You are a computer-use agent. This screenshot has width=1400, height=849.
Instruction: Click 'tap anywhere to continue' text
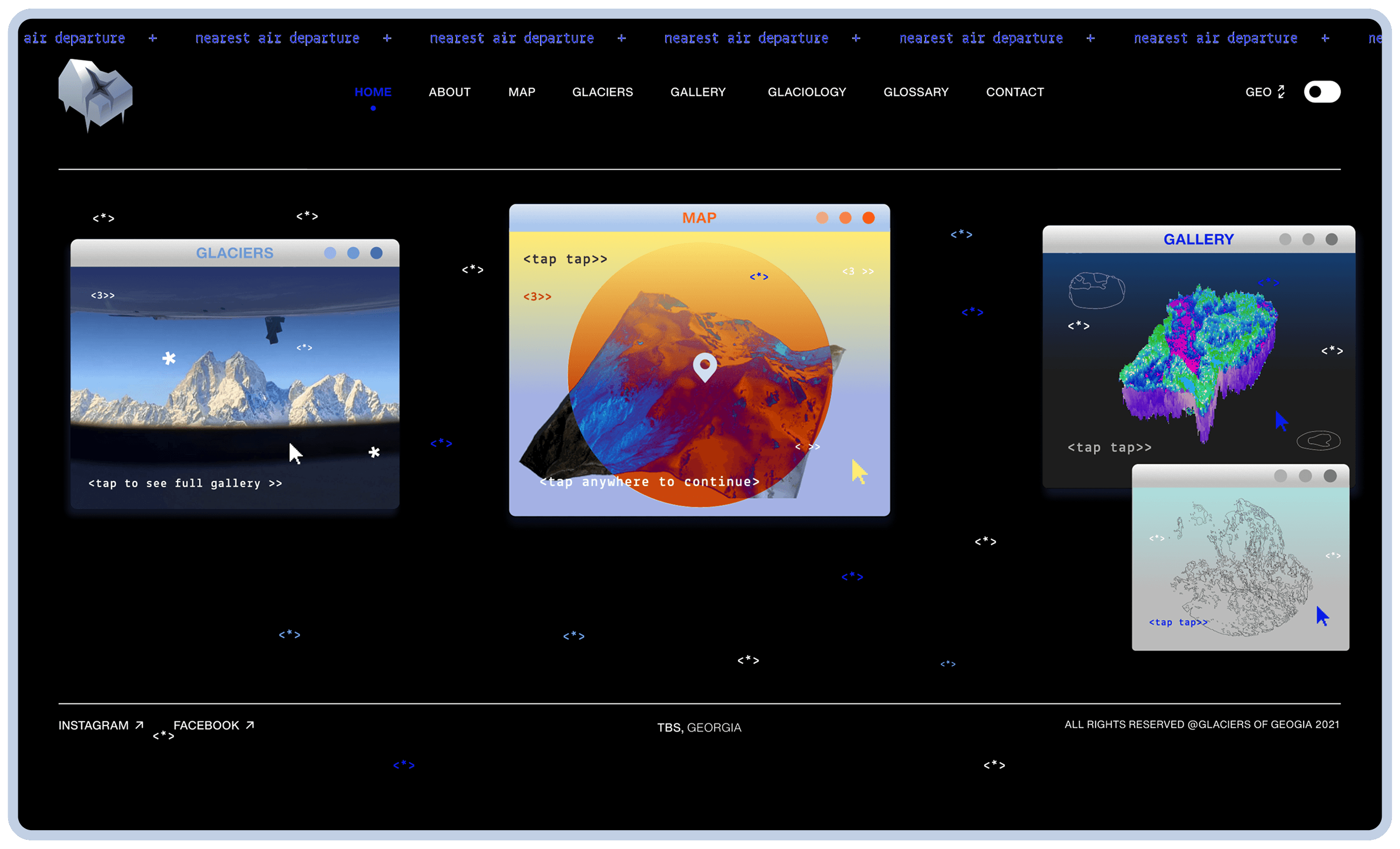click(x=649, y=482)
